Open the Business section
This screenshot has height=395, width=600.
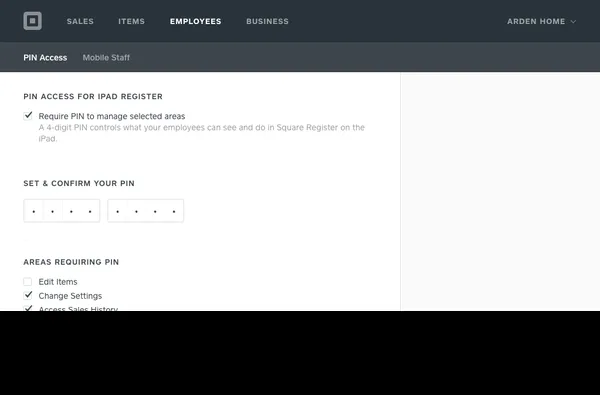[267, 21]
